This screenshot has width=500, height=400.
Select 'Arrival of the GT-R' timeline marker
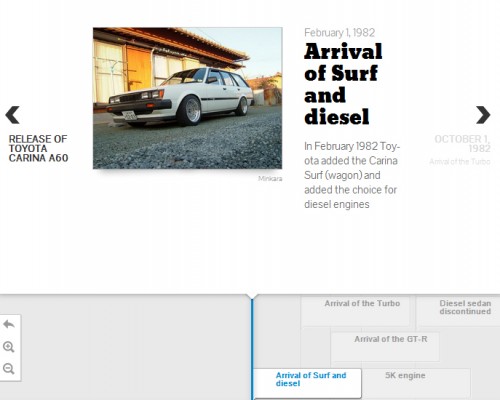tap(385, 347)
